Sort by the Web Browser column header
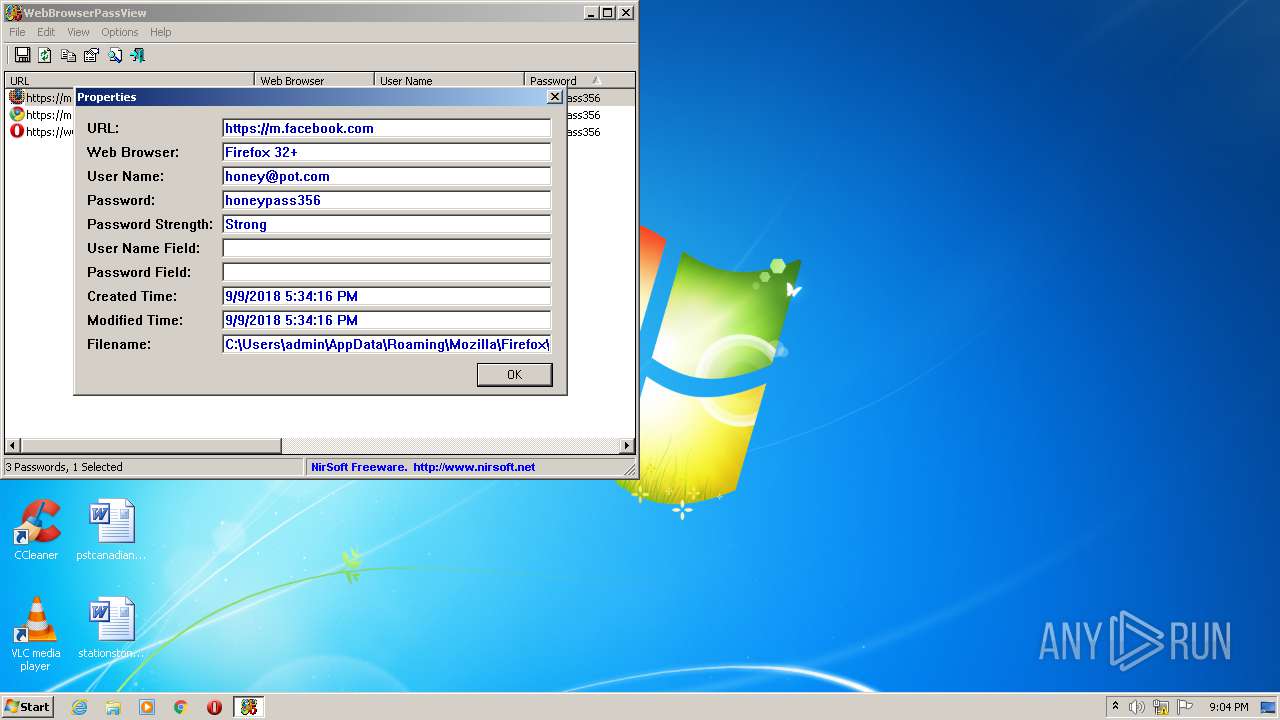1280x720 pixels. (315, 81)
